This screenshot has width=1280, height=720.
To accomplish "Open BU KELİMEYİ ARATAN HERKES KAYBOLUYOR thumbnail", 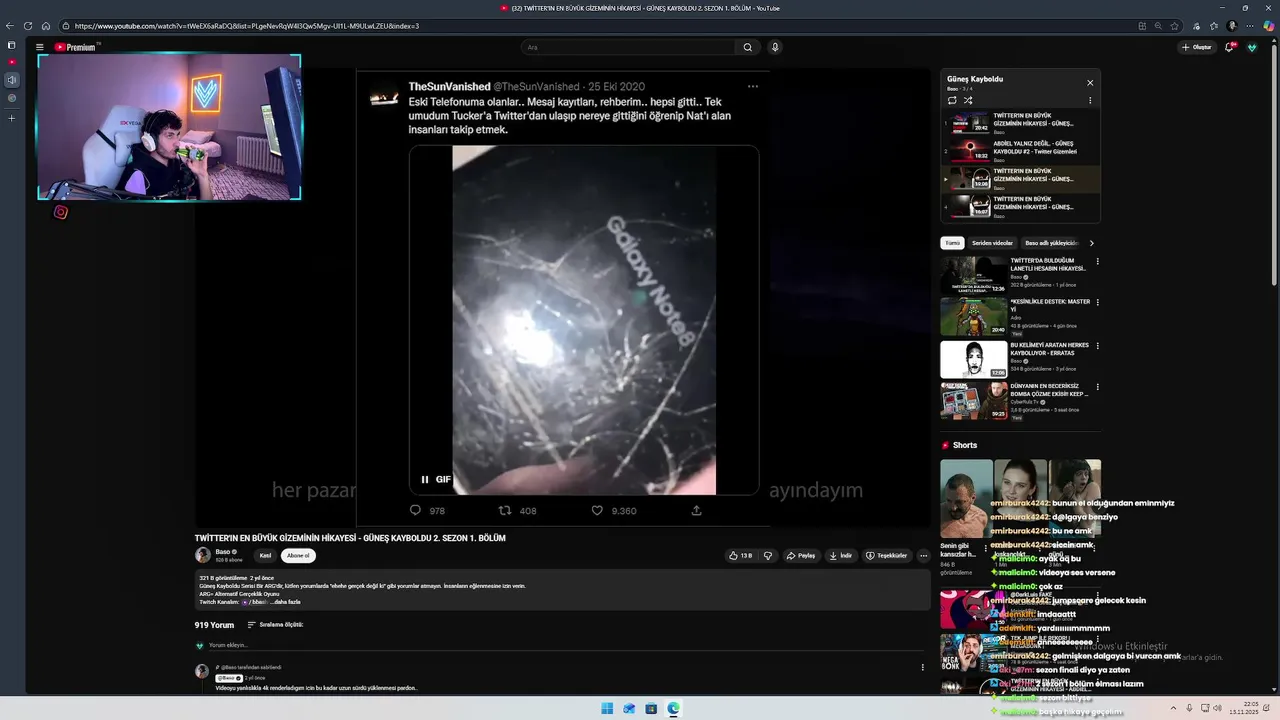I will point(973,359).
